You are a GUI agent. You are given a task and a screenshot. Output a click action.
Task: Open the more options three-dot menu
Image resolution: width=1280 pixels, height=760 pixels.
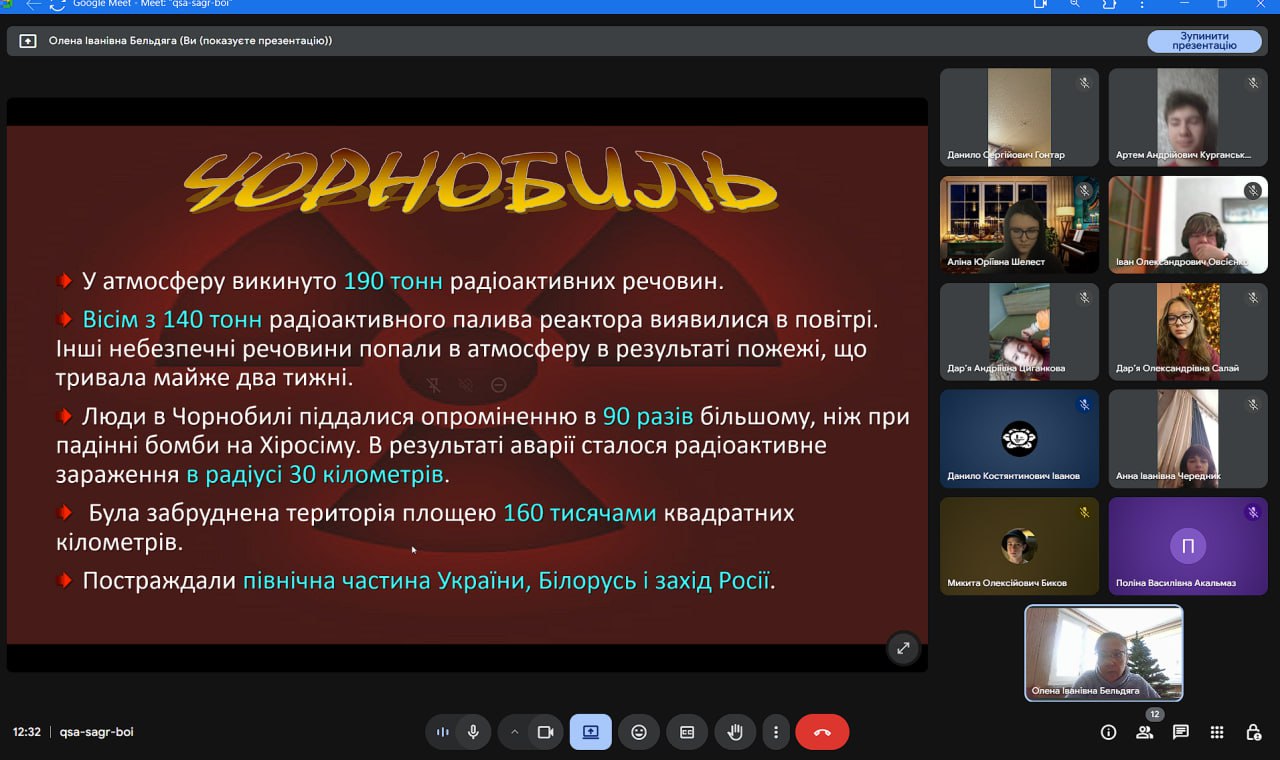tap(776, 732)
